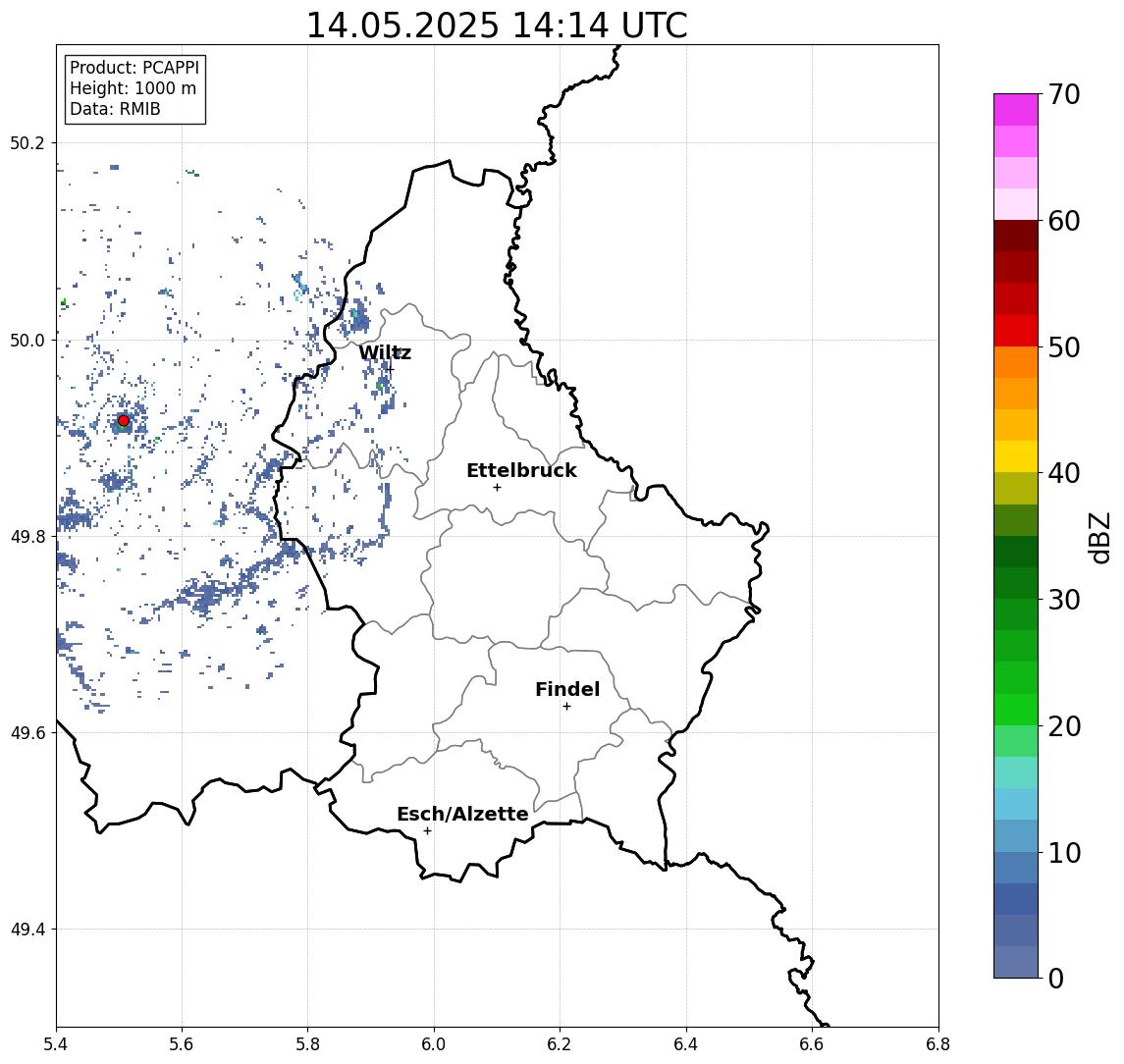This screenshot has width=1124, height=1064.
Task: Click the colorbar tick label 0
Action: click(1056, 978)
